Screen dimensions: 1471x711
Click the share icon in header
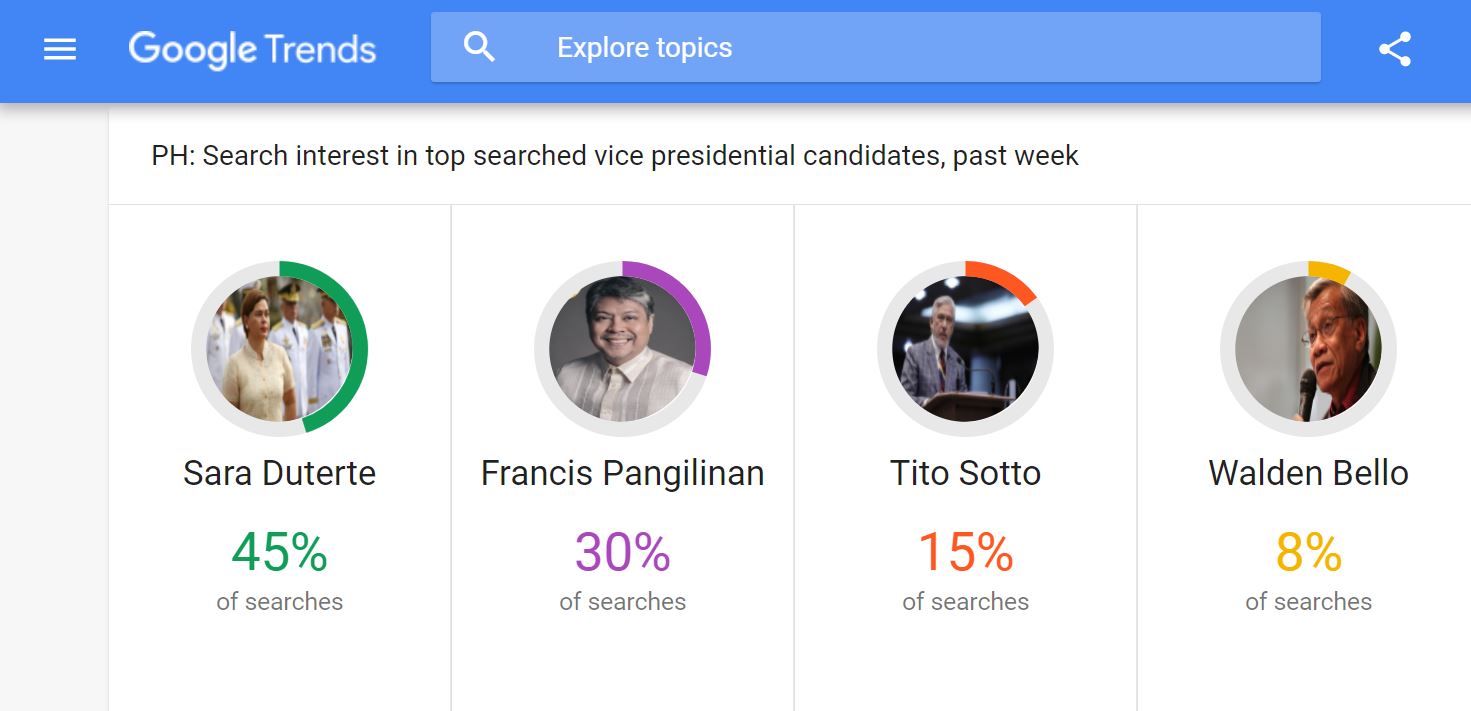point(1394,49)
